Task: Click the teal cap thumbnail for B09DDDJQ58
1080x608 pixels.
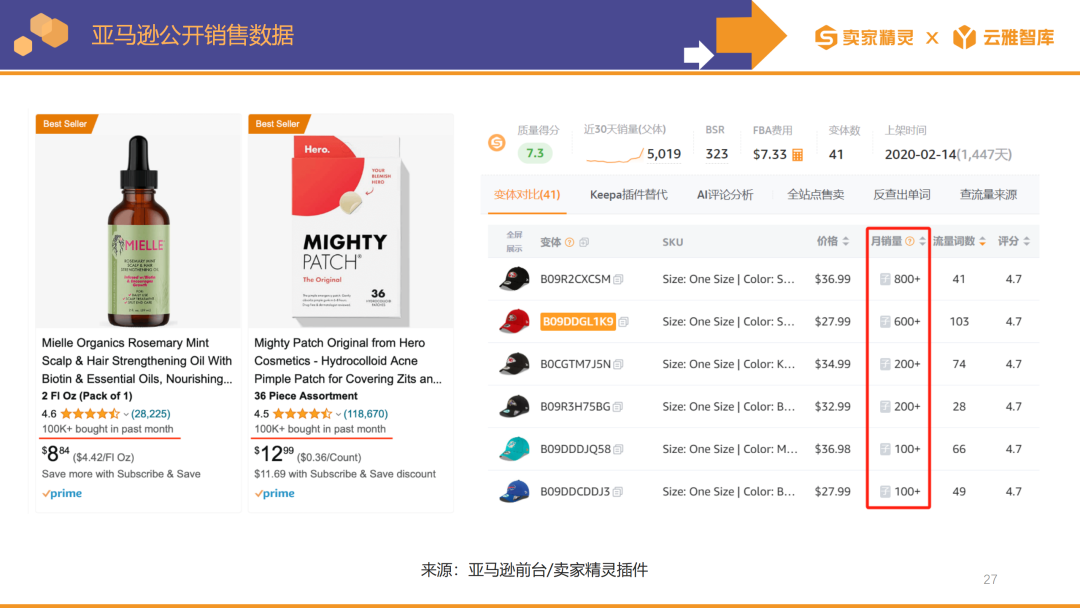Action: click(514, 449)
